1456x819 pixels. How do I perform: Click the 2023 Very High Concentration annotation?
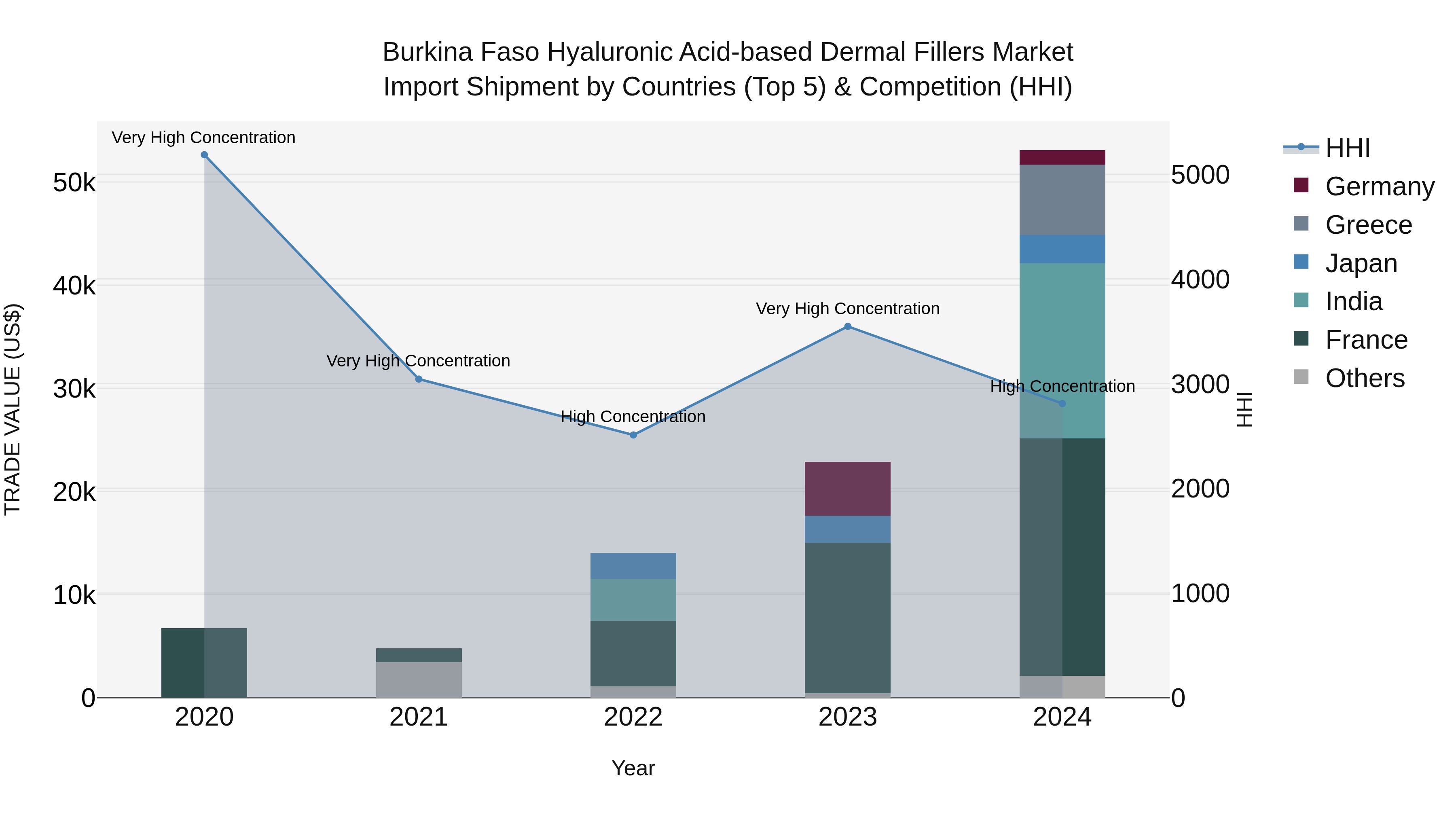[848, 309]
